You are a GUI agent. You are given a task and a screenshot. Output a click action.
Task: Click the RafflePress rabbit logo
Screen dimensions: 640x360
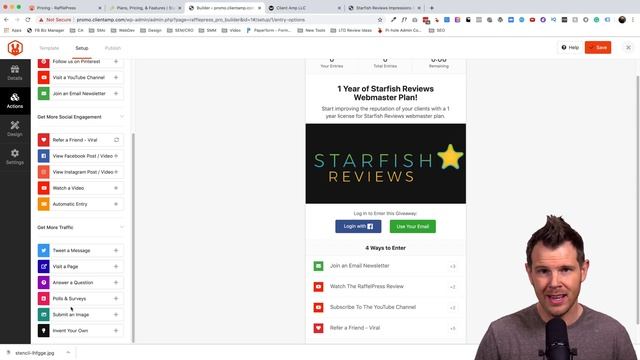pos(15,48)
